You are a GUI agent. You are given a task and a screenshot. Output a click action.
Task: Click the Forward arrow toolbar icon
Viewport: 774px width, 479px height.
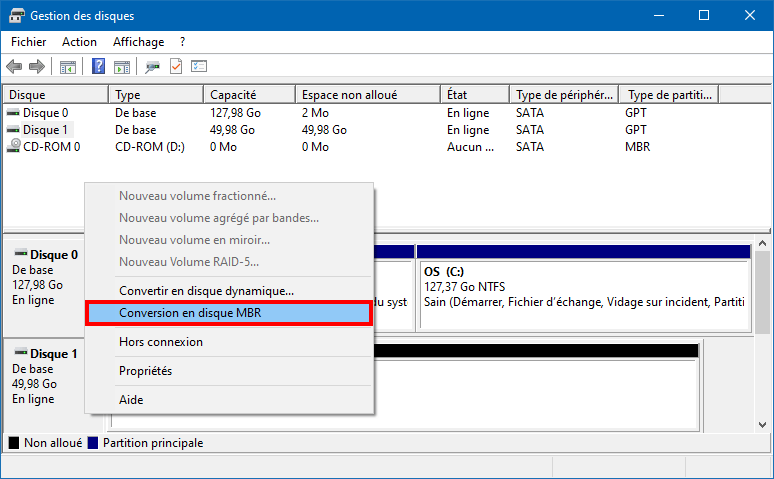click(x=37, y=66)
